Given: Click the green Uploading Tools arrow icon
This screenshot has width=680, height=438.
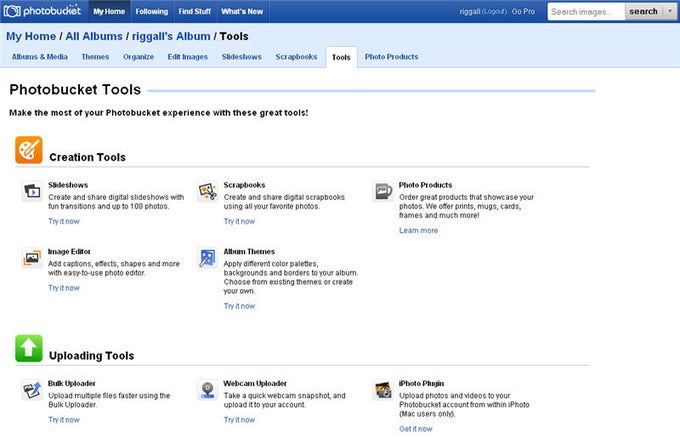Looking at the screenshot, I should (x=29, y=348).
